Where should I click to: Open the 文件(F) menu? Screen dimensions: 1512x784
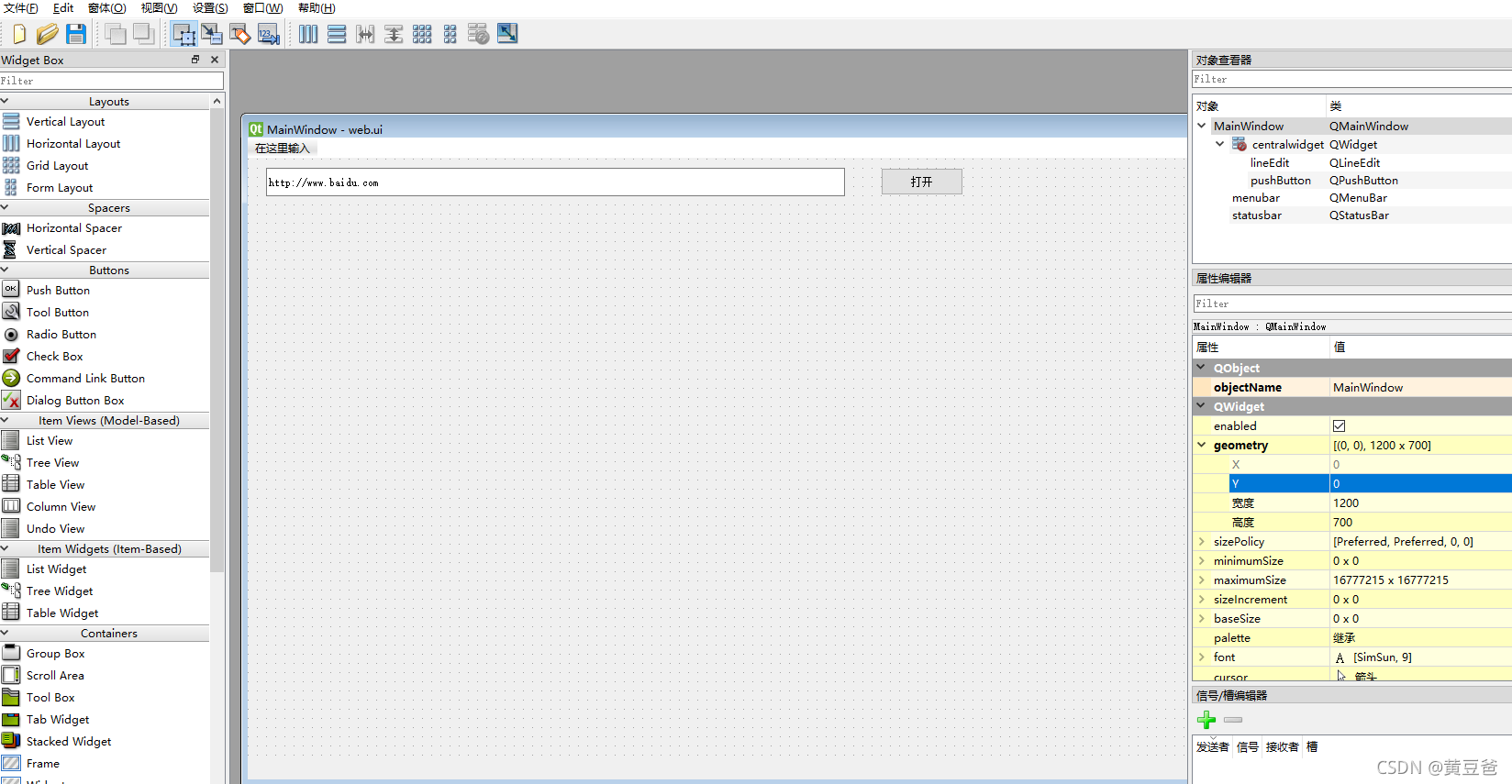pos(21,8)
